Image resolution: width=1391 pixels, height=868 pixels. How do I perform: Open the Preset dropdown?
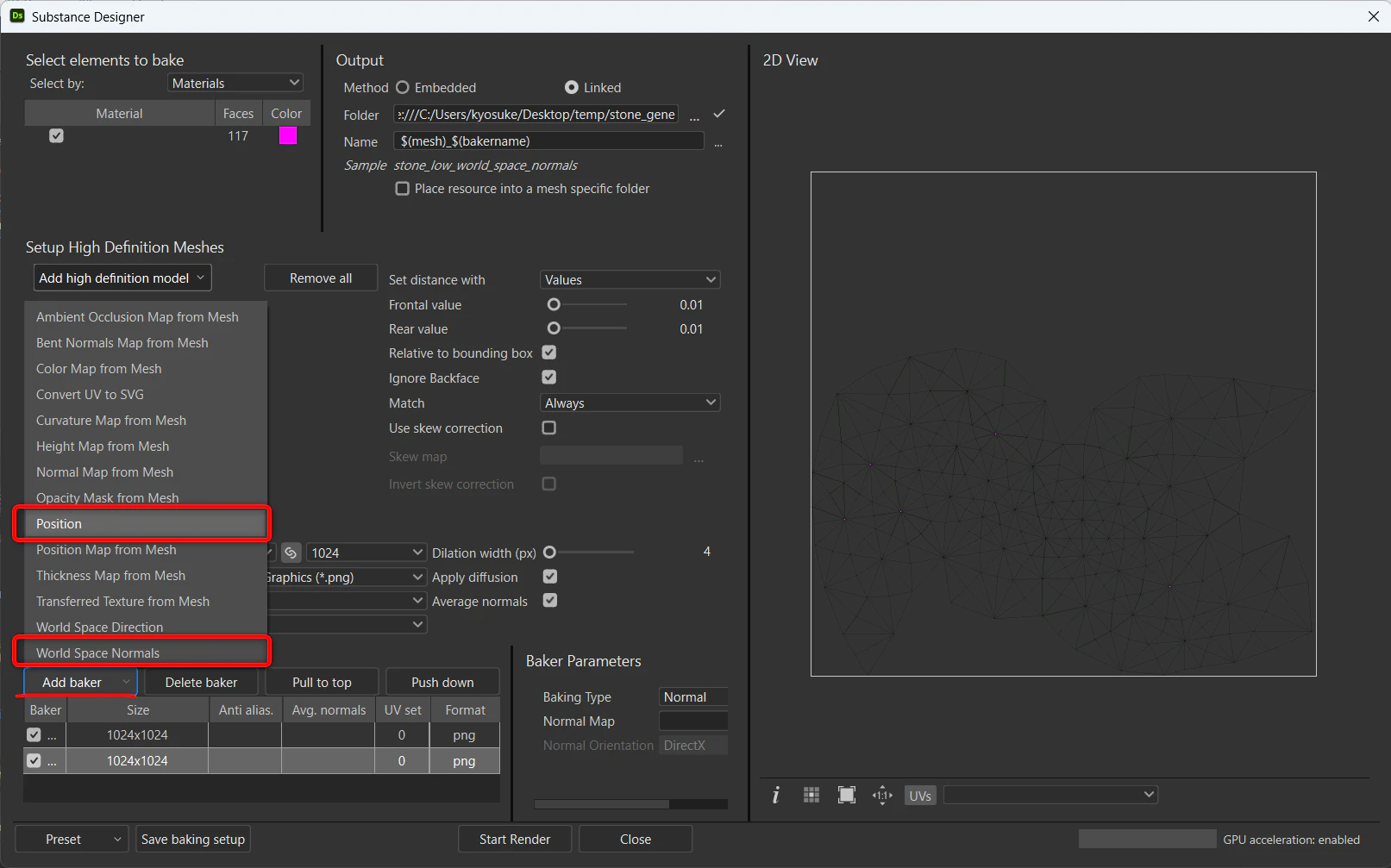(x=72, y=840)
